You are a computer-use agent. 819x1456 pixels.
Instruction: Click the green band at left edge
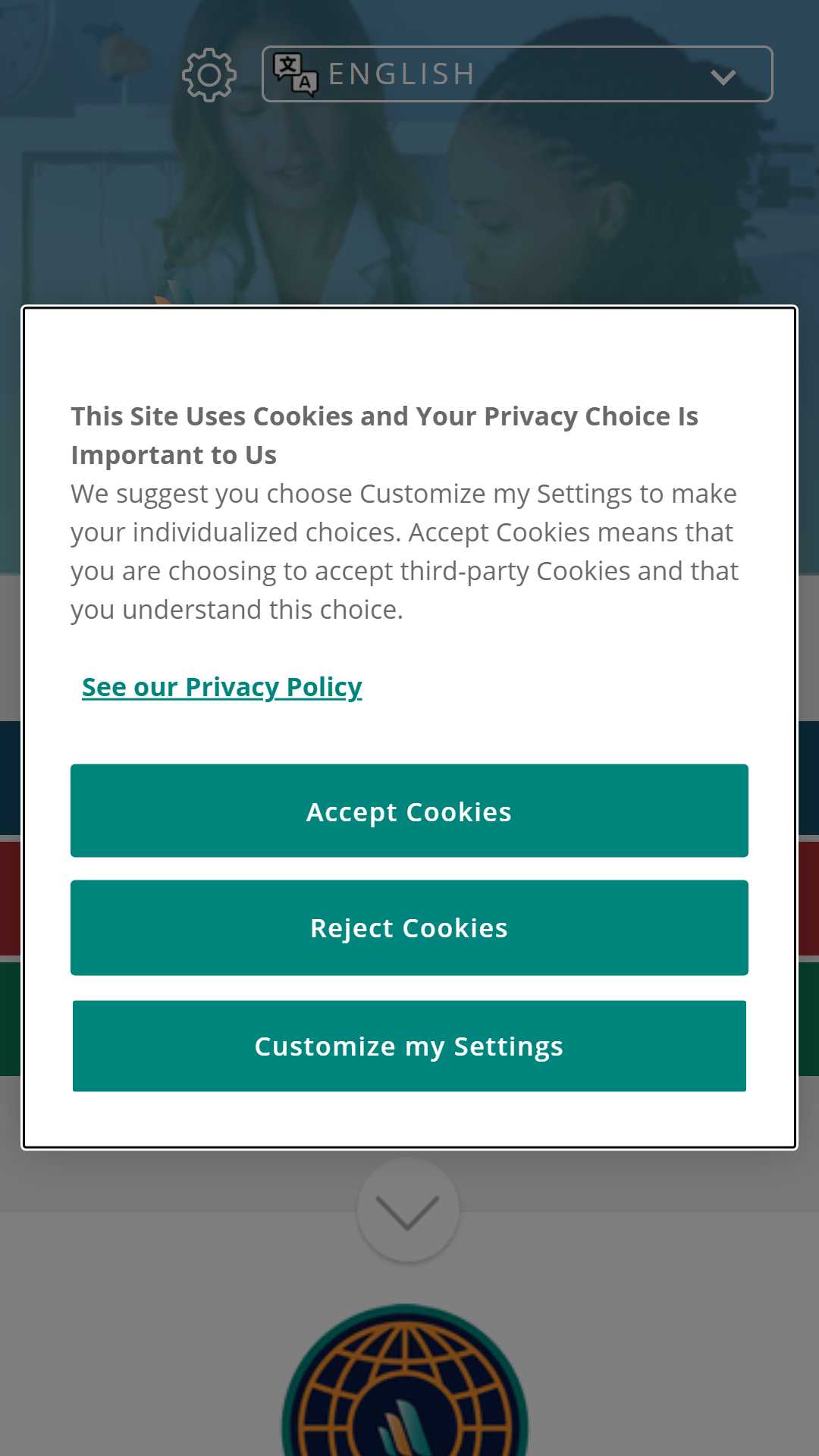[x=10, y=1018]
